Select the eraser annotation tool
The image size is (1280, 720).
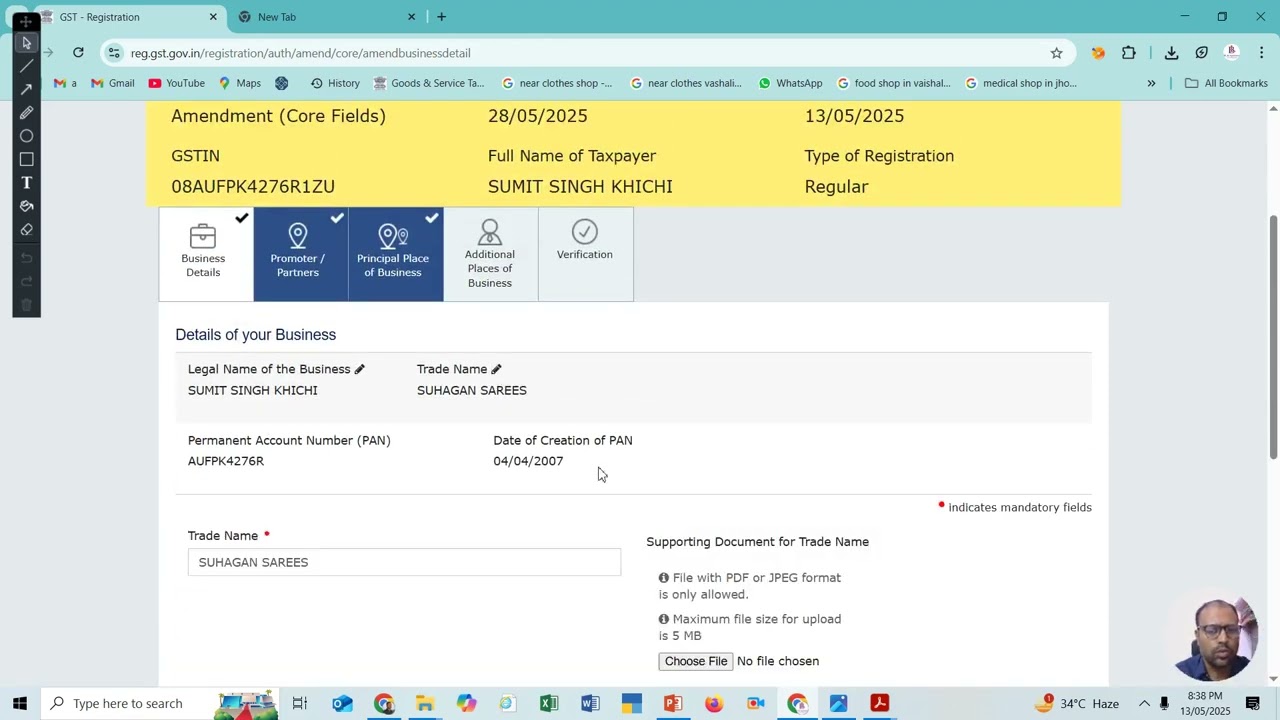(26, 229)
